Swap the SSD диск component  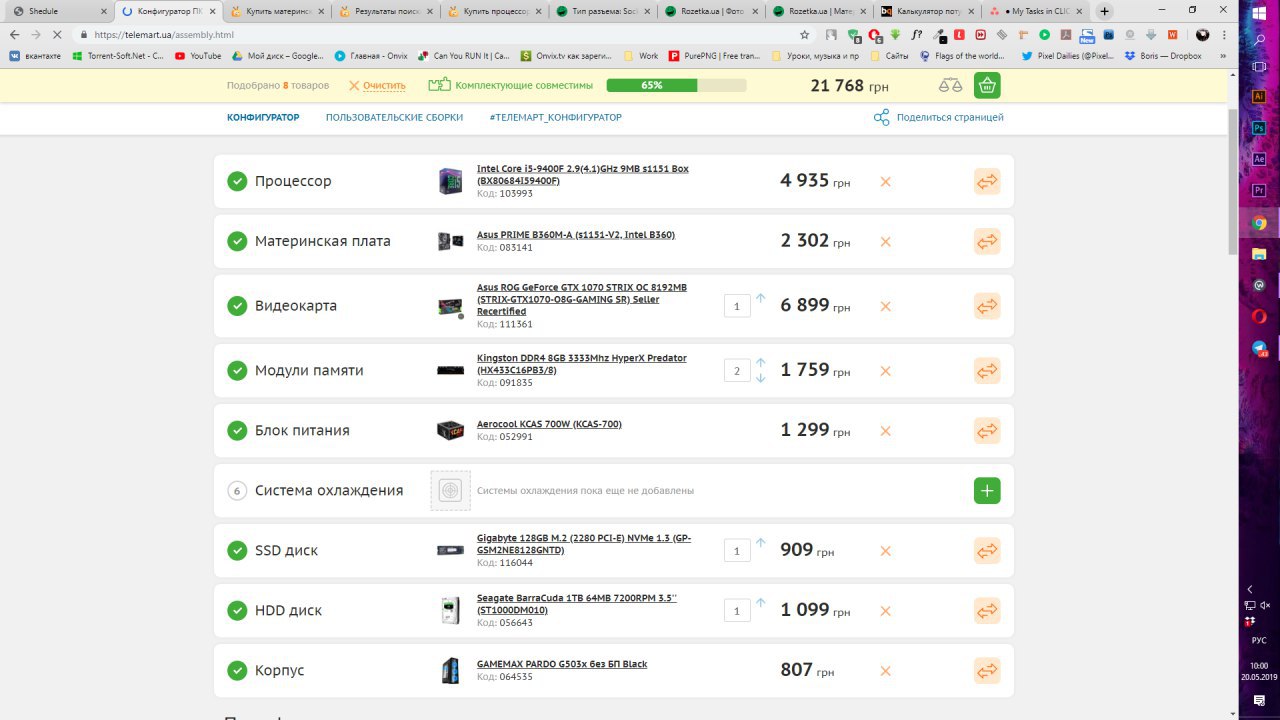coord(987,551)
